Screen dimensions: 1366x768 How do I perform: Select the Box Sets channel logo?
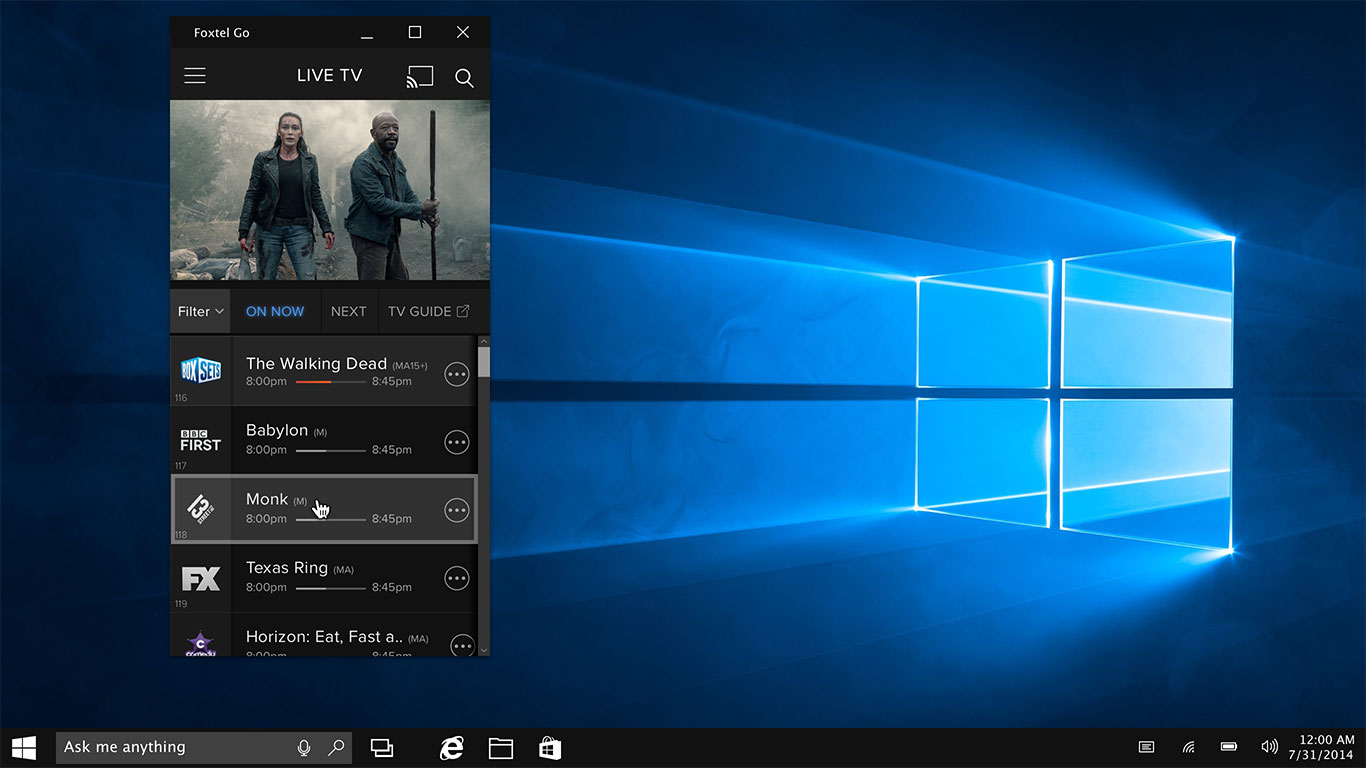pyautogui.click(x=201, y=371)
